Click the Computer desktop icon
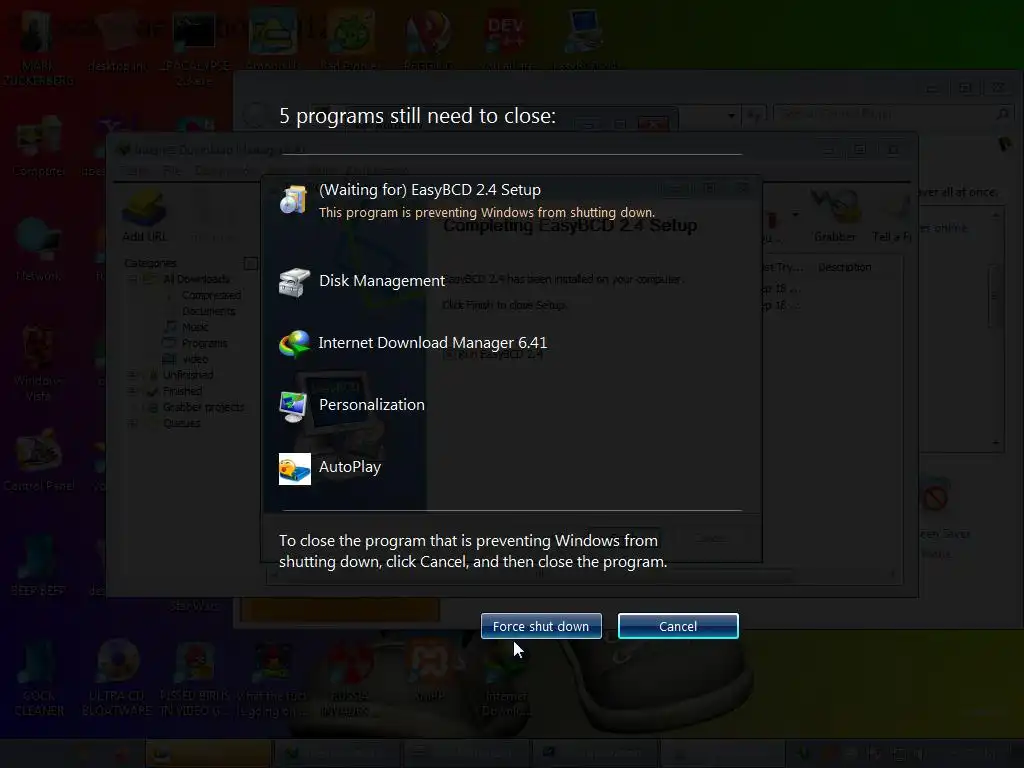Image resolution: width=1024 pixels, height=768 pixels. [x=39, y=147]
